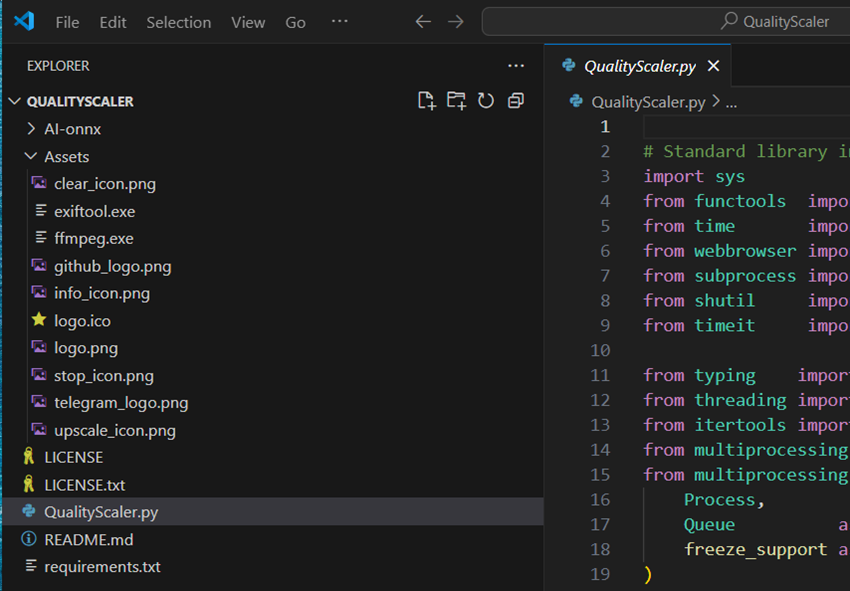
Task: Create a new folder in the Explorer
Action: 456,100
